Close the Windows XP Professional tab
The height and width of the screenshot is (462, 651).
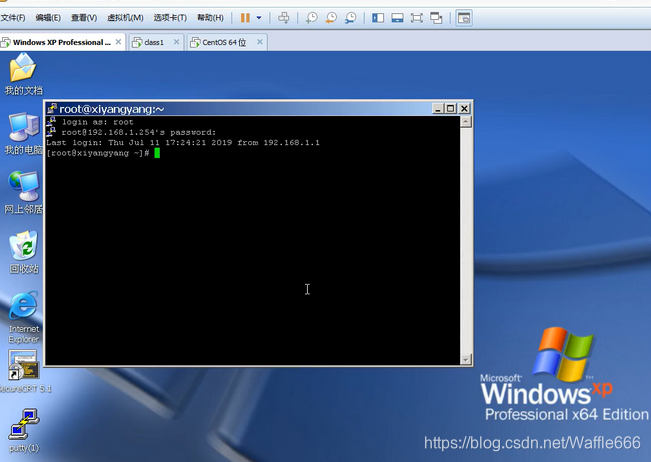point(118,42)
